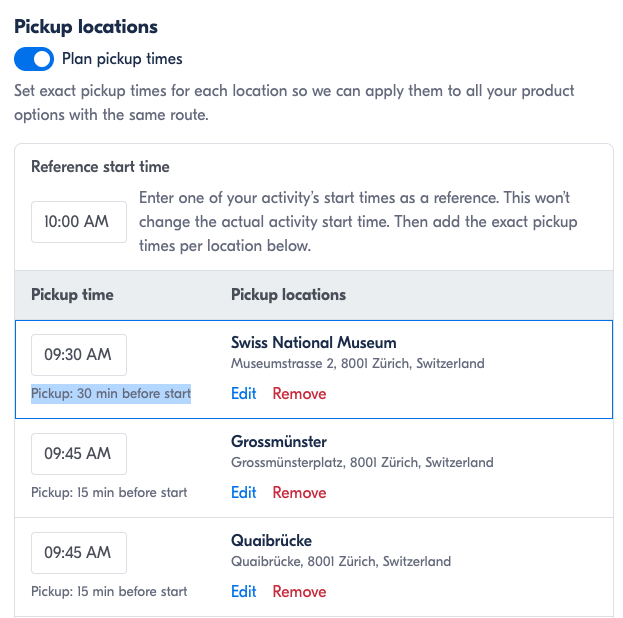Click the reference start time 10:00 AM field
This screenshot has height=618, width=623.
point(79,222)
